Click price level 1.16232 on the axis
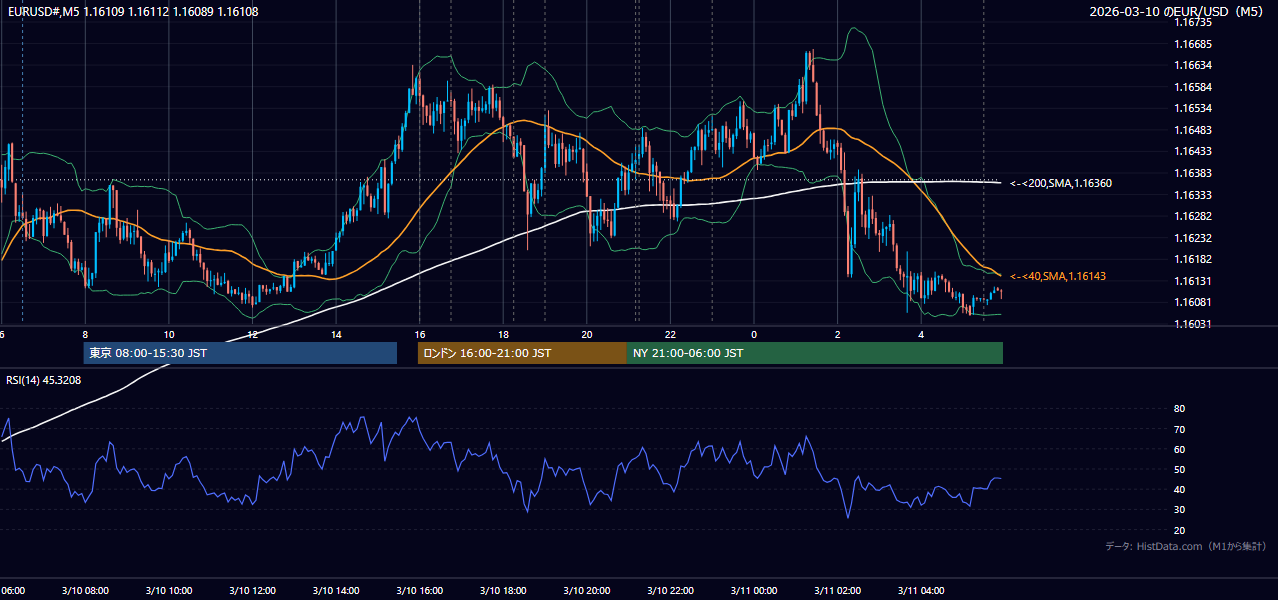This screenshot has width=1278, height=600. 1193,238
